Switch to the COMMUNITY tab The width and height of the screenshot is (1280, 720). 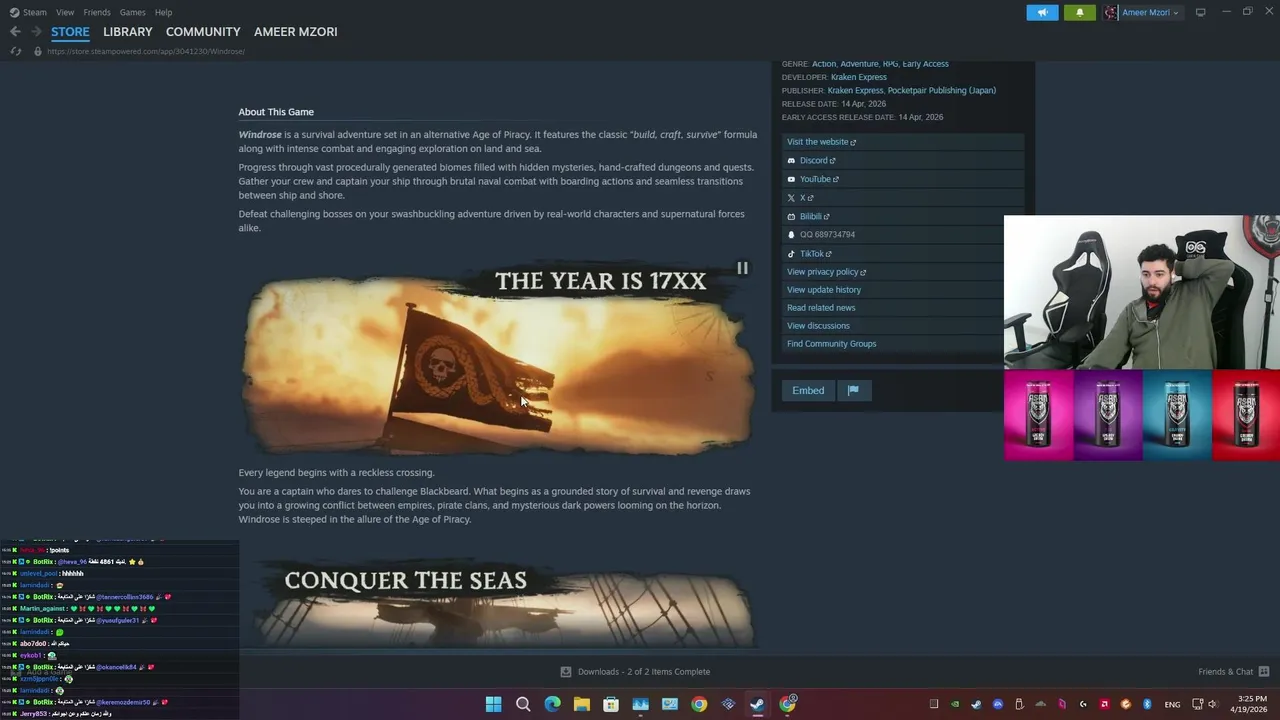point(203,32)
